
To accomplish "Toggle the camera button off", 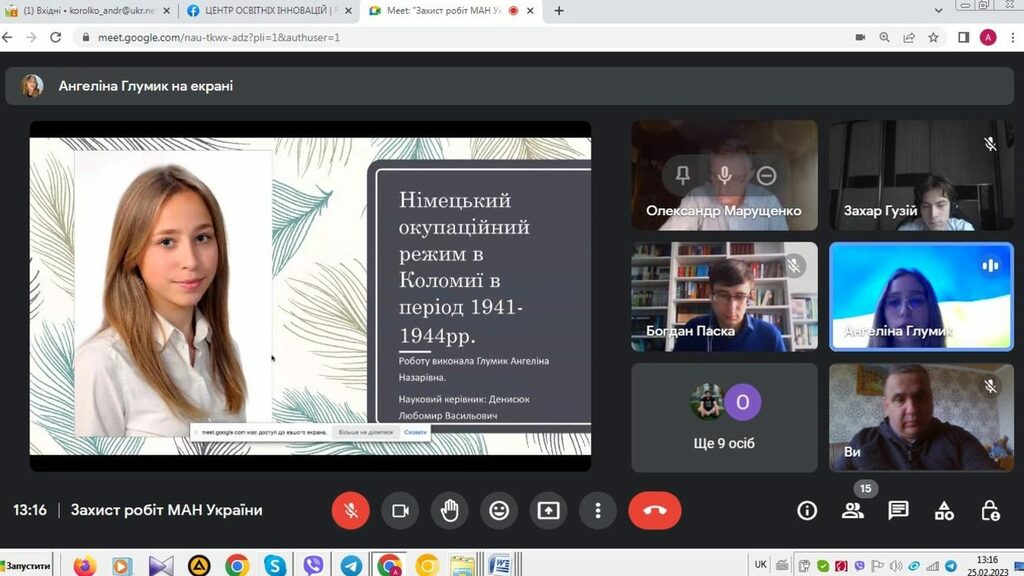I will 400,511.
